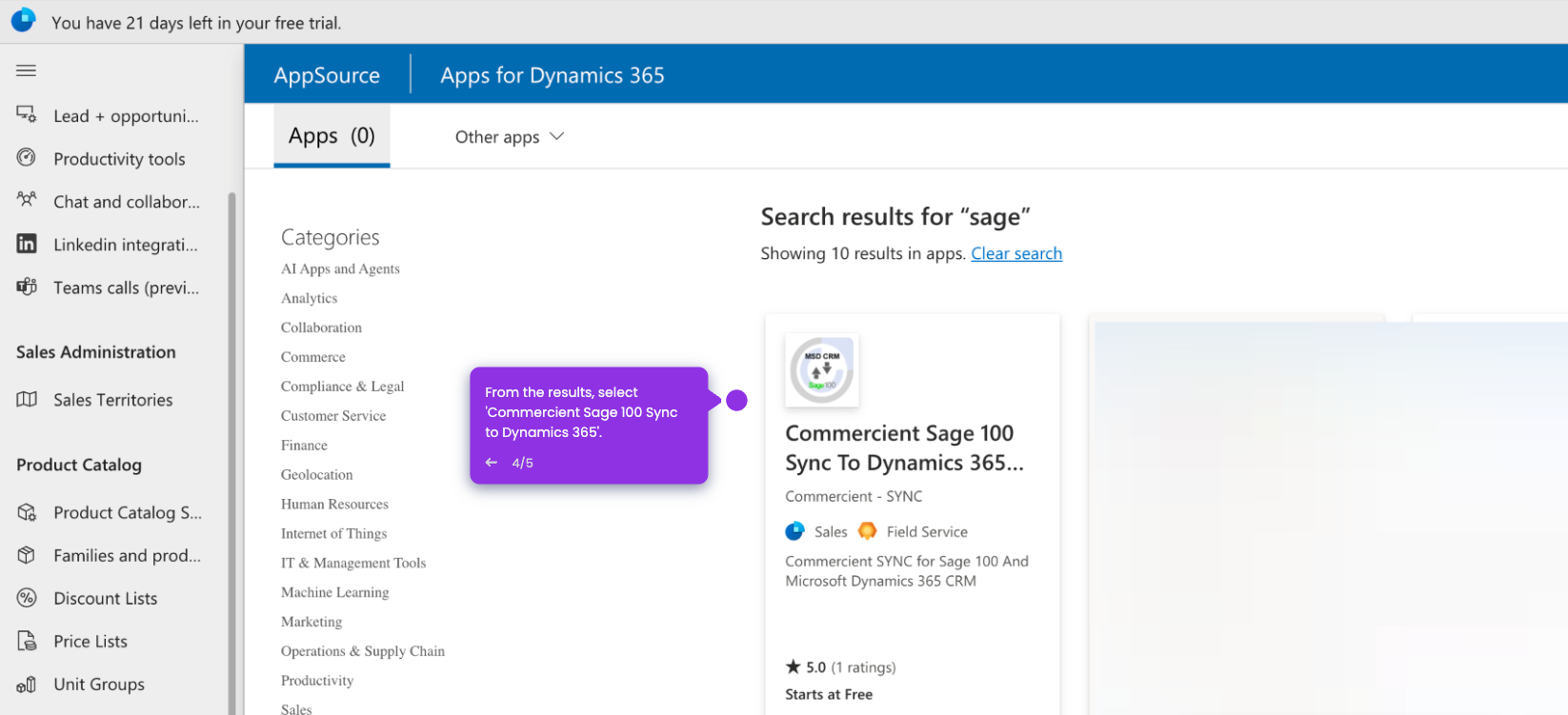
Task: Filter by Operations & Supply Chain category
Action: point(363,651)
